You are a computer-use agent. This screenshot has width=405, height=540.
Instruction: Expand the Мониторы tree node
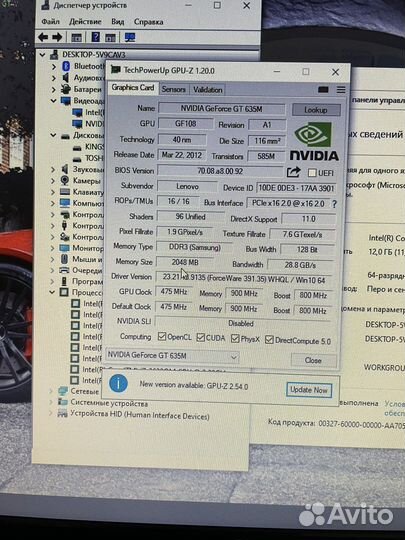(53, 248)
